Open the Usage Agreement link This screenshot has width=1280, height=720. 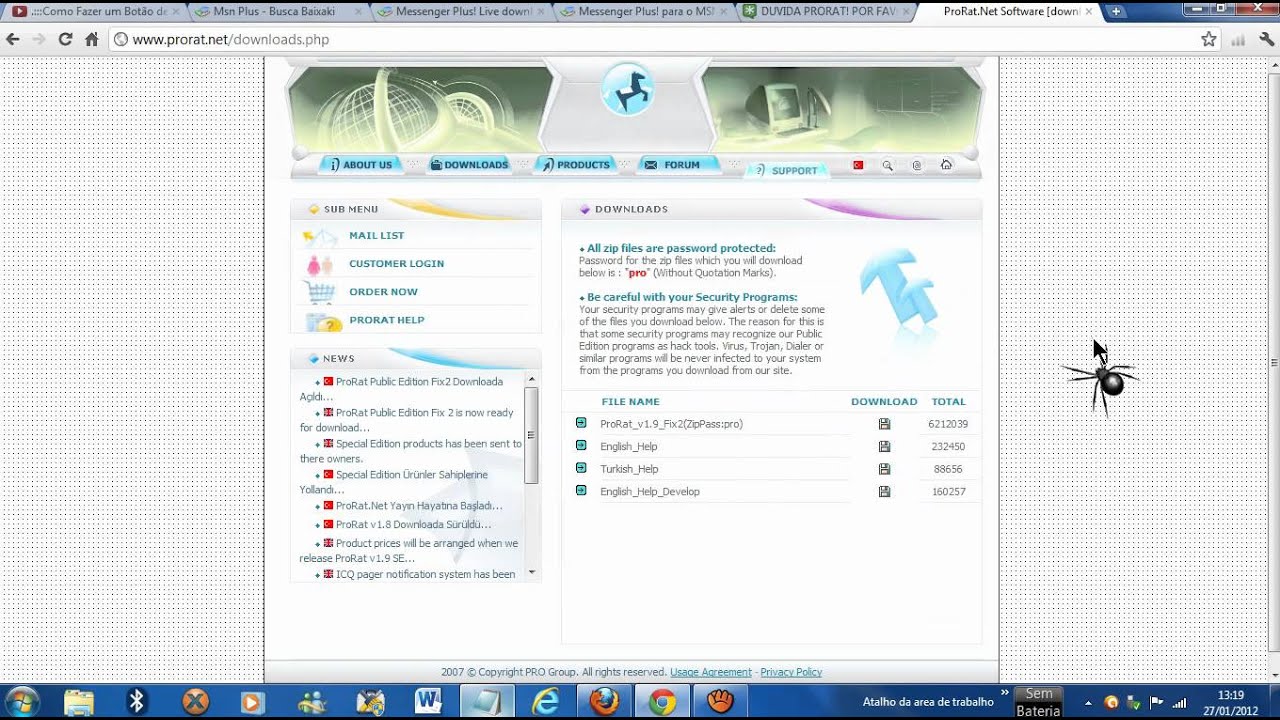coord(711,672)
